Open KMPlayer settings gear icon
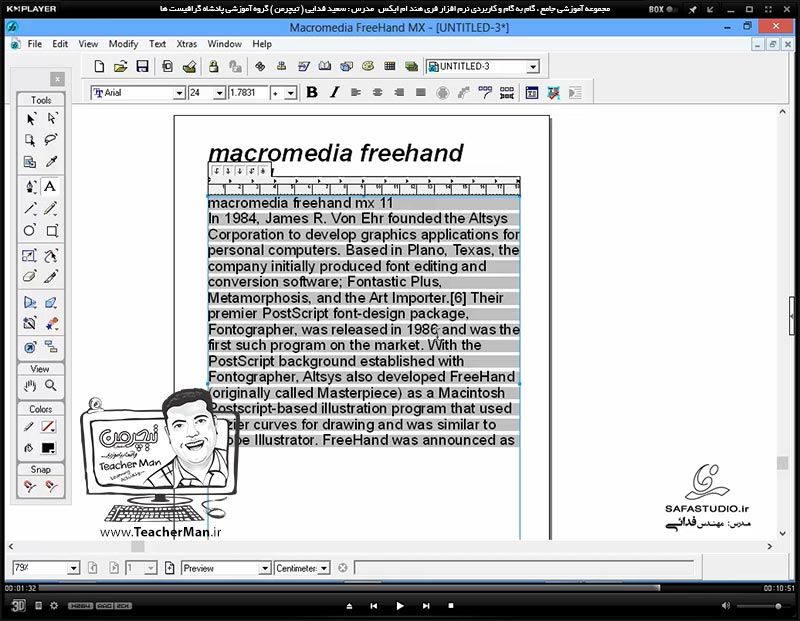This screenshot has height=621, width=800. [x=54, y=606]
